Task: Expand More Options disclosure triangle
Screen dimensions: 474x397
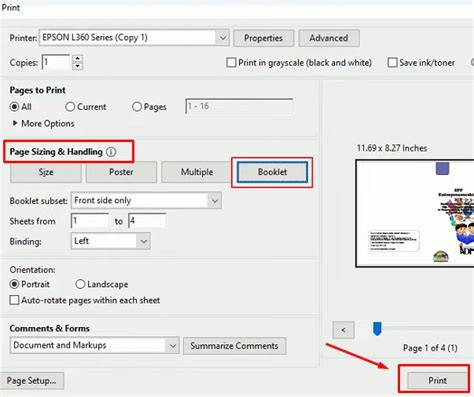Action: 15,123
